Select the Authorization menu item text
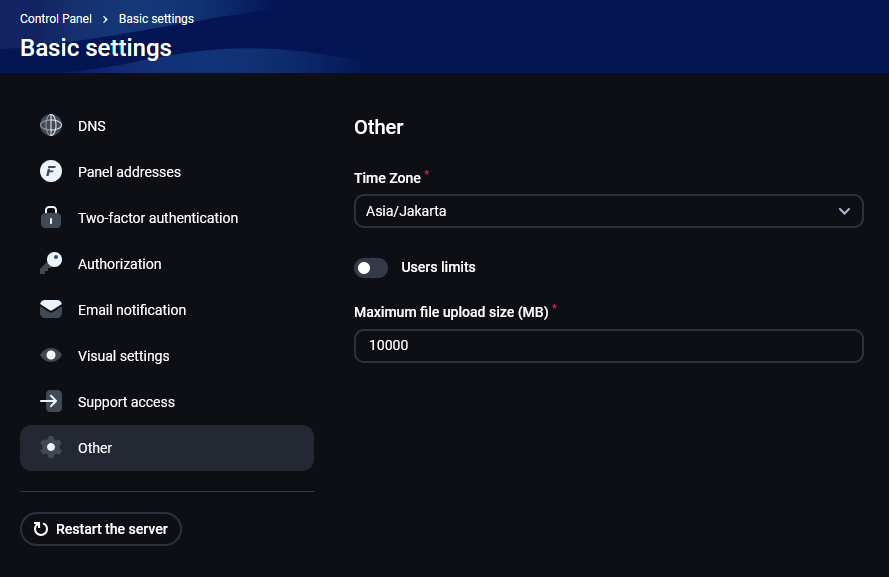This screenshot has width=889, height=577. point(119,264)
